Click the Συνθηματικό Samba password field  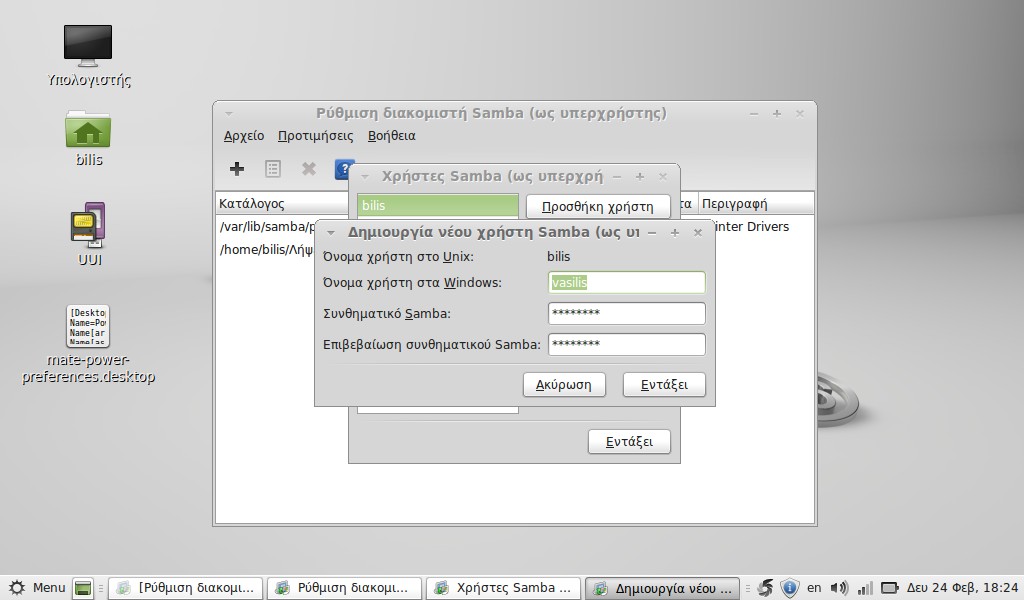(627, 313)
